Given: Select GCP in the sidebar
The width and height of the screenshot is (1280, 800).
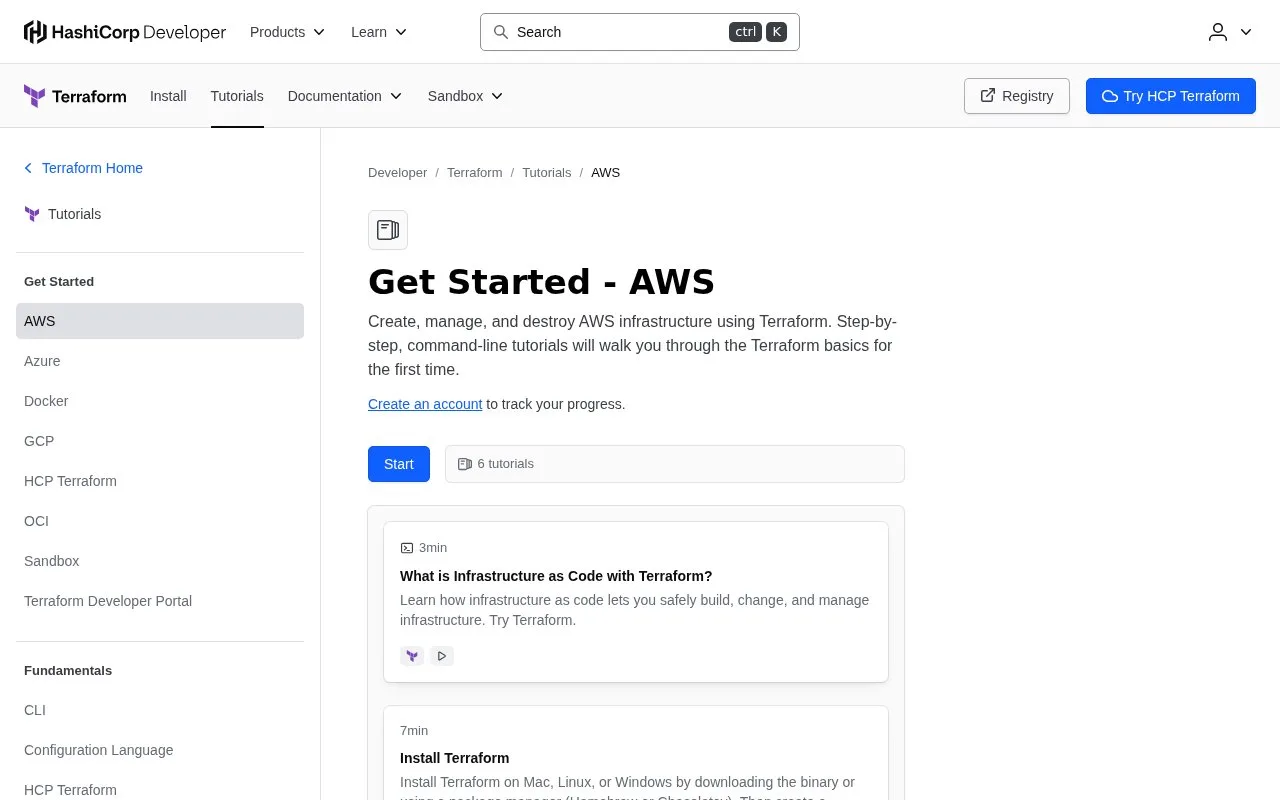Looking at the screenshot, I should click(160, 441).
